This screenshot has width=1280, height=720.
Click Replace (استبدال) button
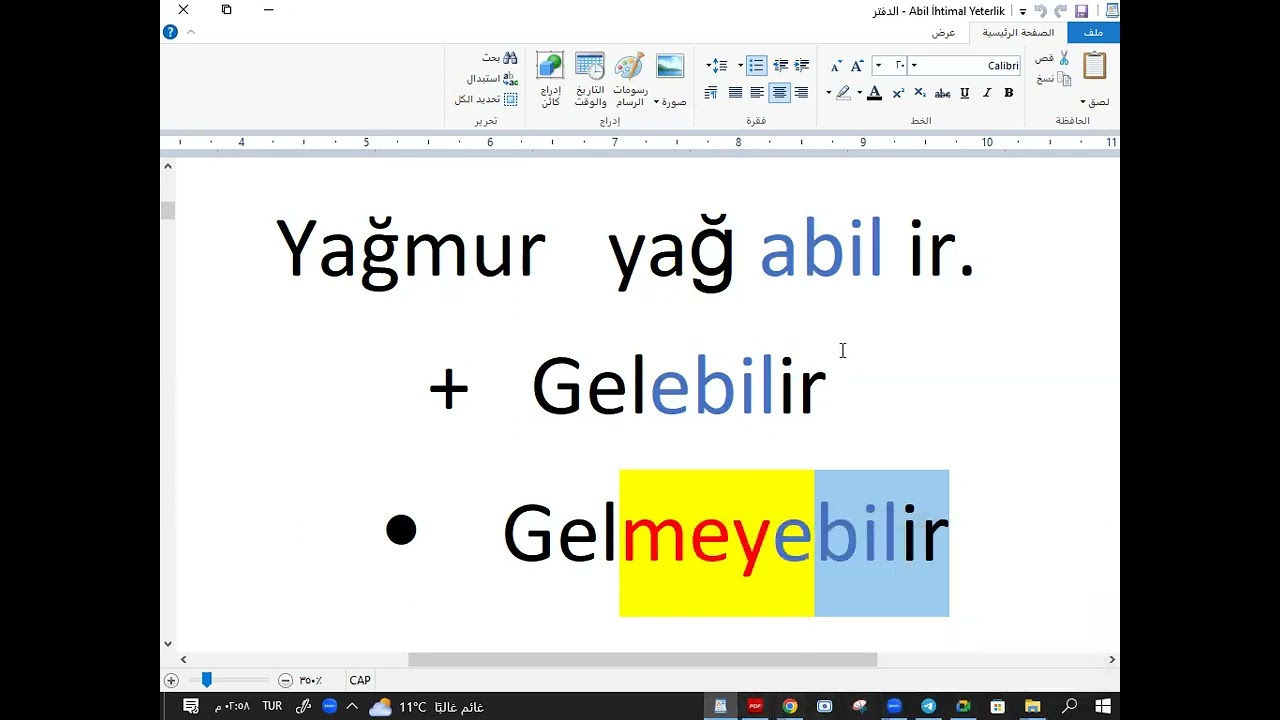tap(492, 78)
